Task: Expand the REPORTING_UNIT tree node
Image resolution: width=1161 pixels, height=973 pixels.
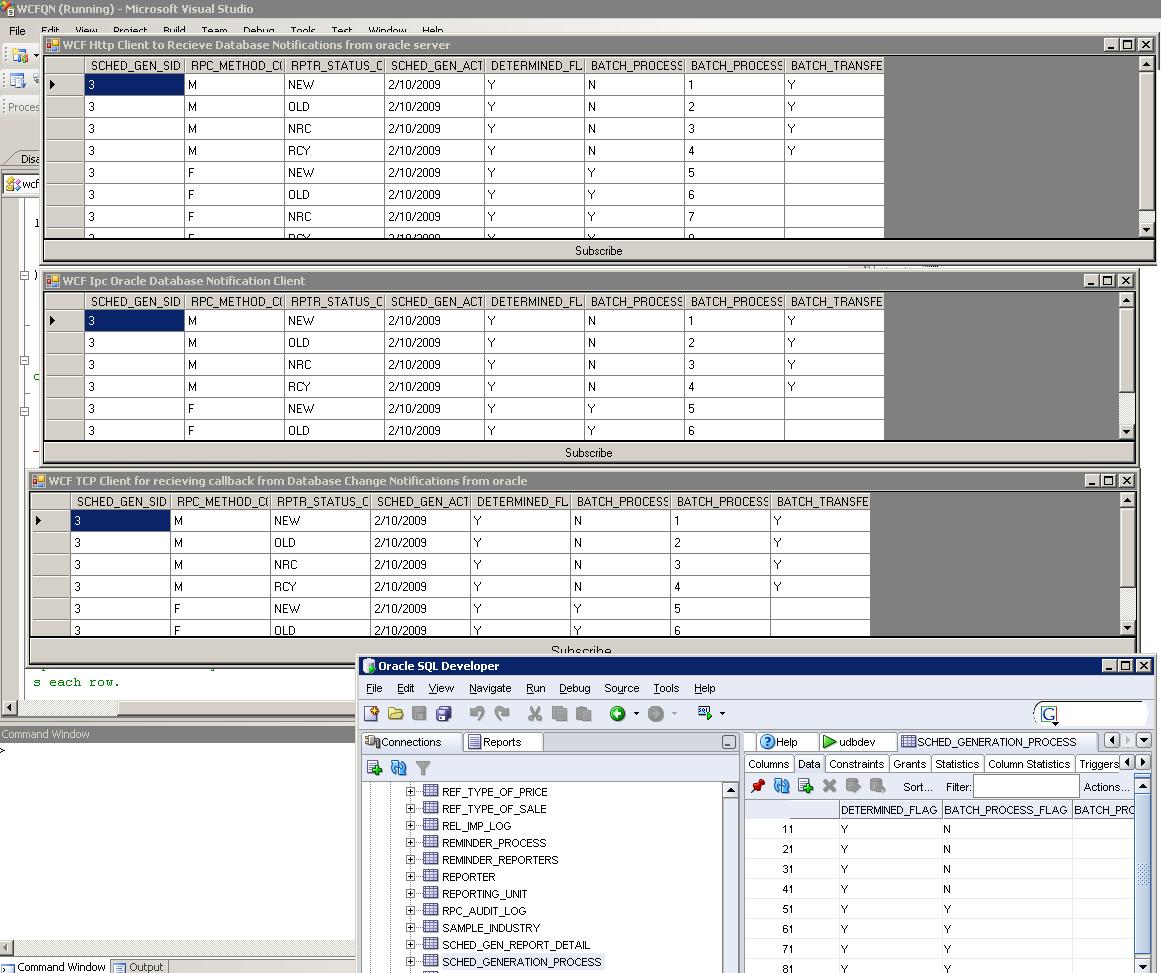Action: pos(410,894)
